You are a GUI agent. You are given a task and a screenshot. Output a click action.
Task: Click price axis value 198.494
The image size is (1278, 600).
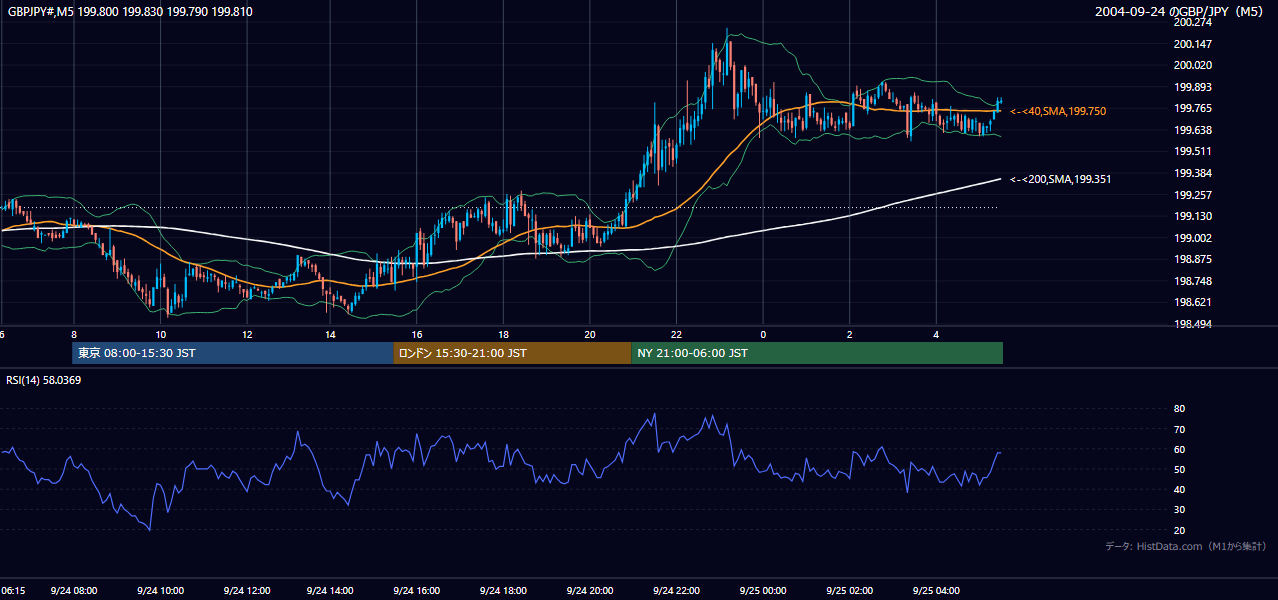[1193, 324]
